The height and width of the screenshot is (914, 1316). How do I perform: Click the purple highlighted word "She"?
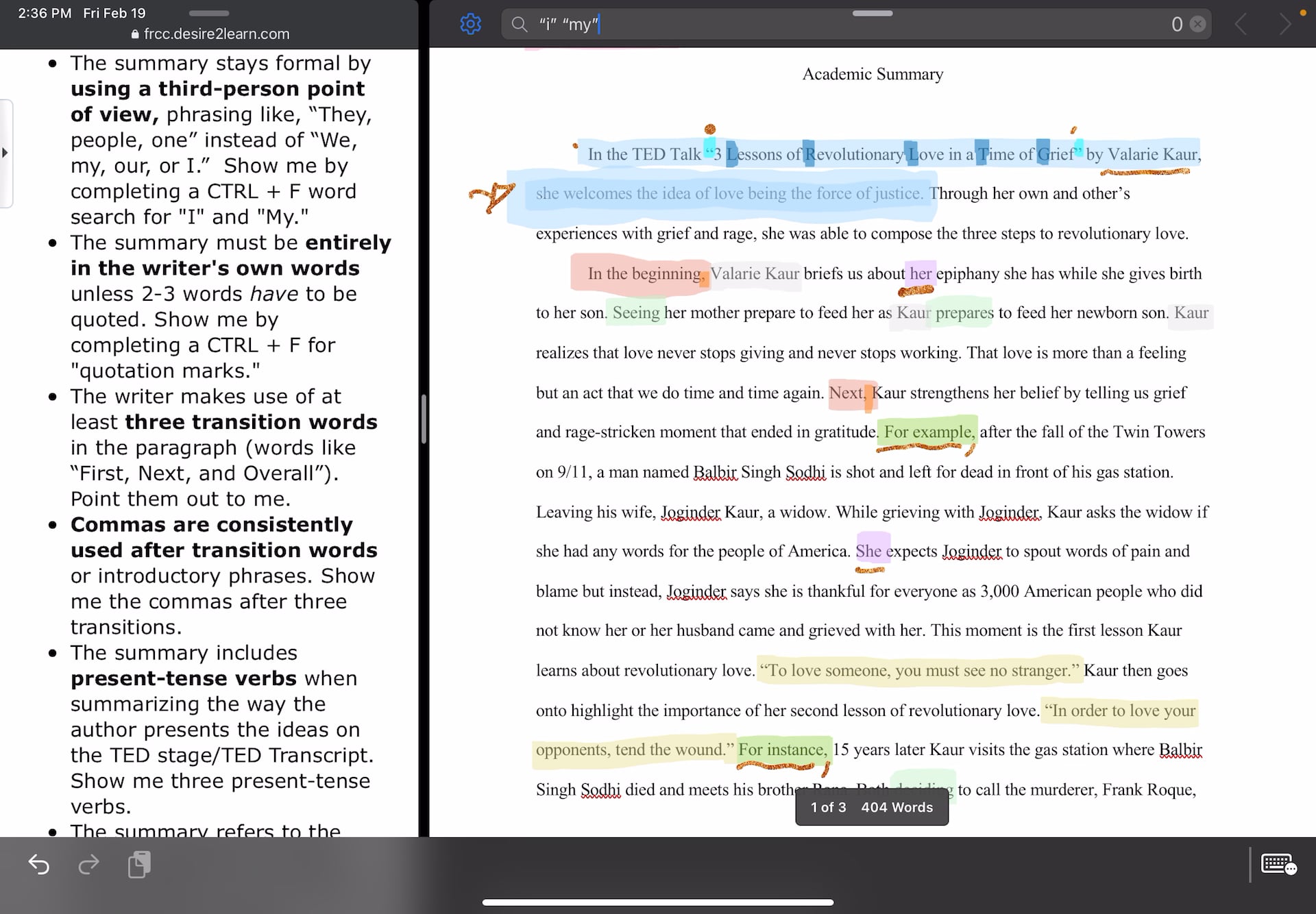coord(868,551)
